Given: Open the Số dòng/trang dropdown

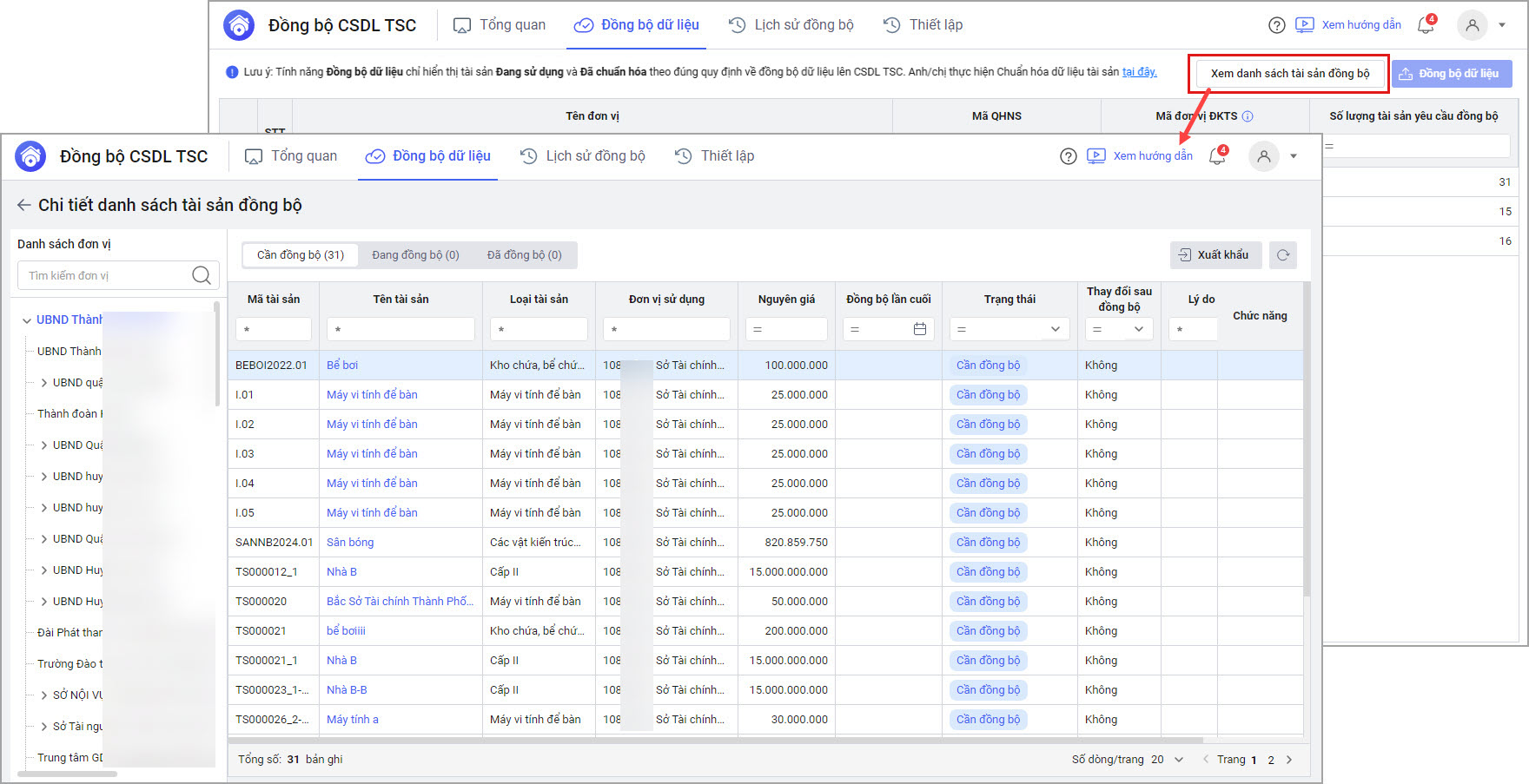Looking at the screenshot, I should [1179, 760].
